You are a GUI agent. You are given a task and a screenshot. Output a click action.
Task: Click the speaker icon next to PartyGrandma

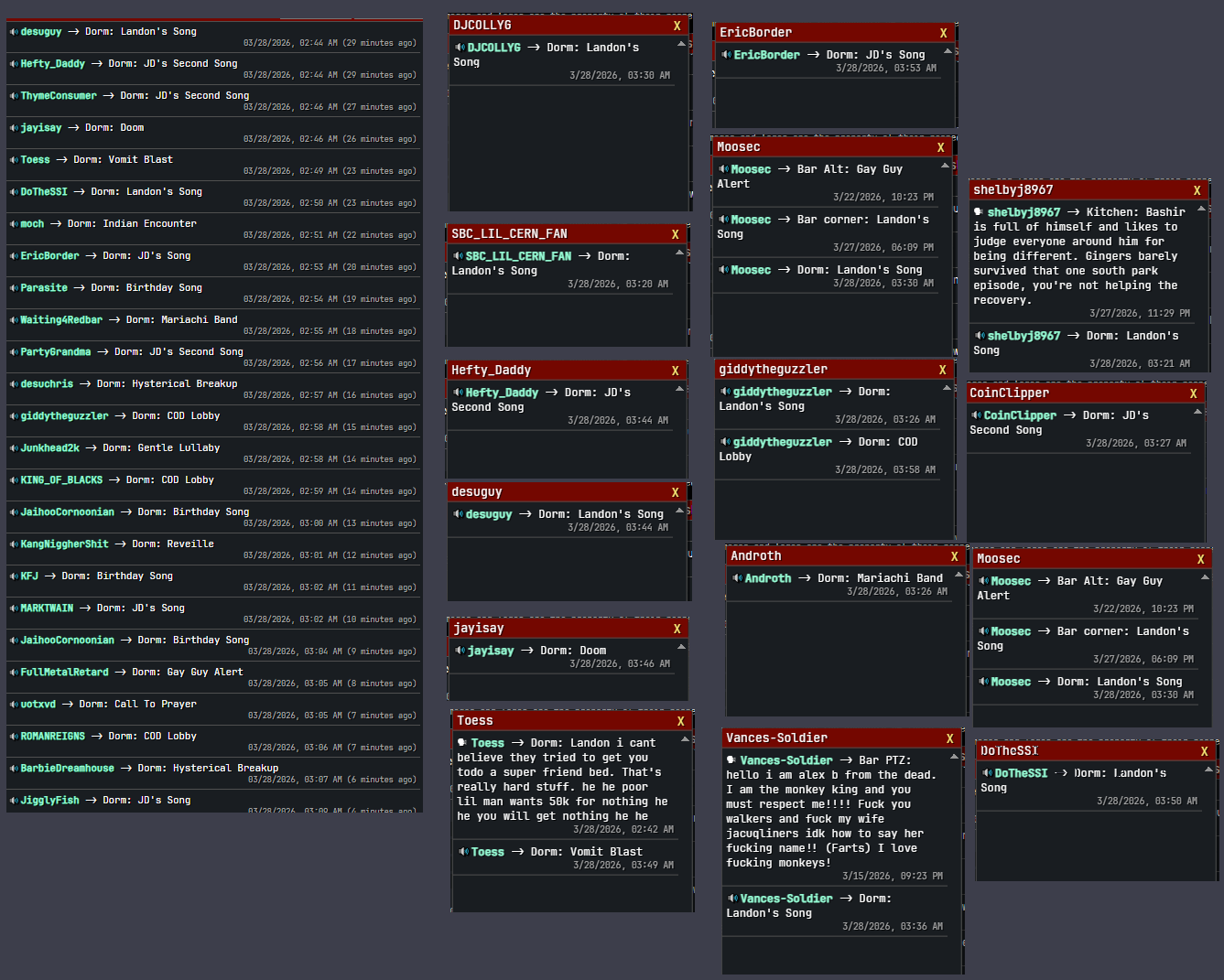point(14,352)
